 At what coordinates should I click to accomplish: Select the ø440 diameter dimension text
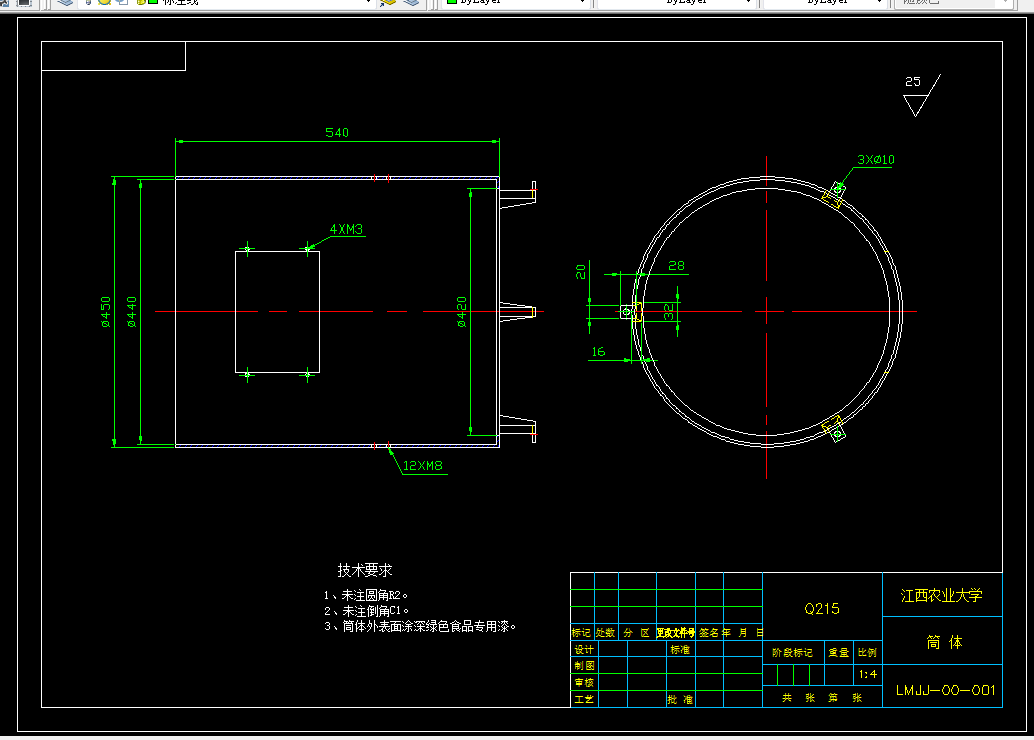(x=131, y=312)
